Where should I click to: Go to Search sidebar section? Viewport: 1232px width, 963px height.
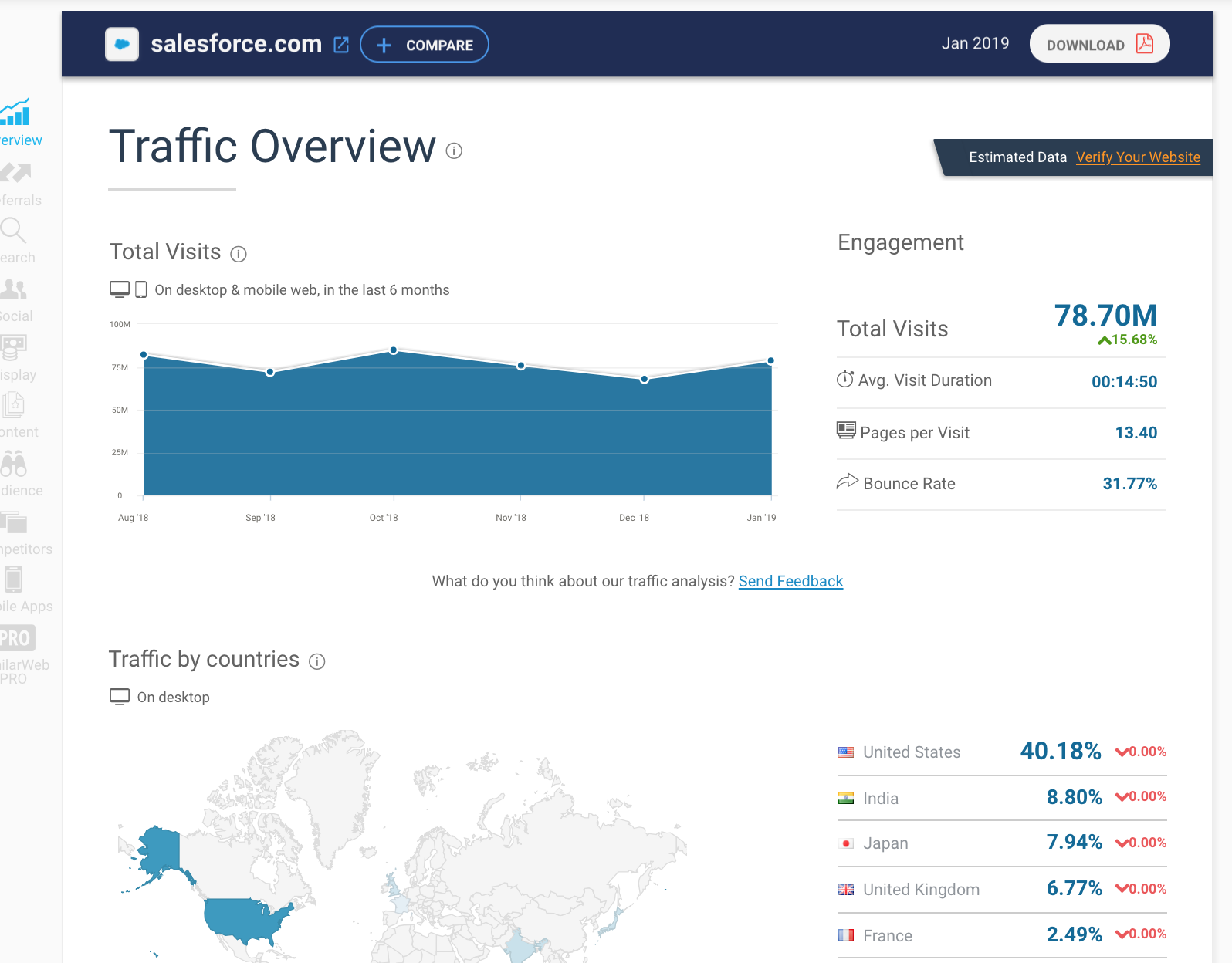tap(17, 241)
